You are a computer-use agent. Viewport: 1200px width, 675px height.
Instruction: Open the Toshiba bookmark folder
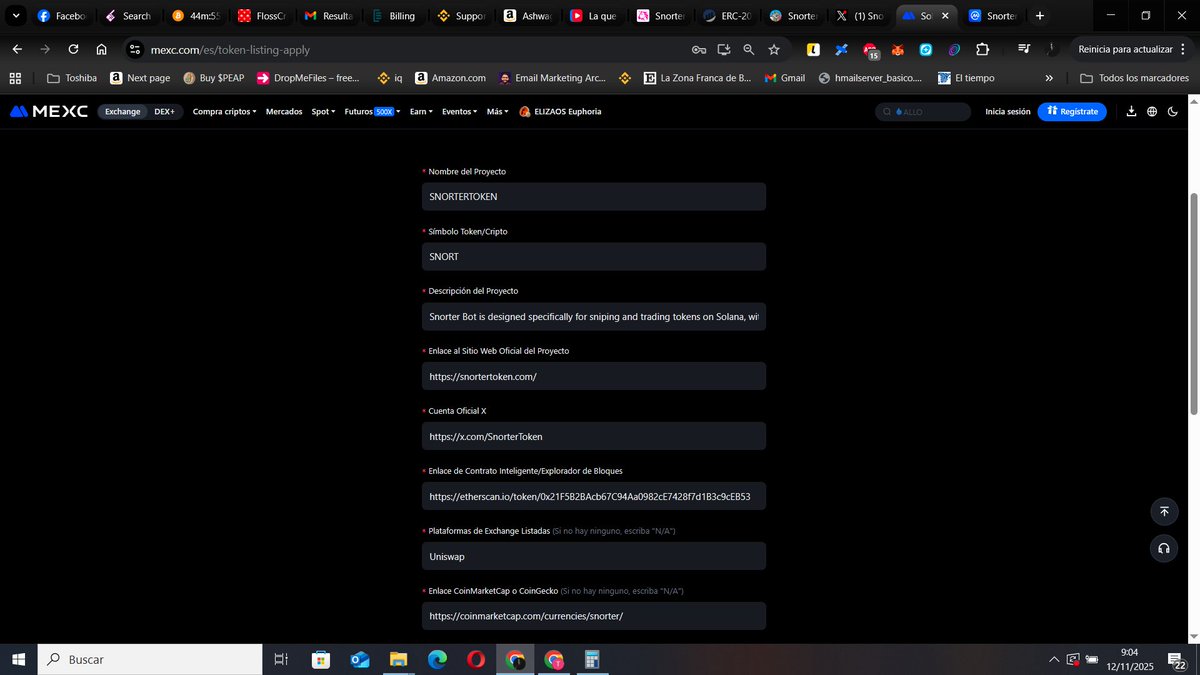coord(72,78)
